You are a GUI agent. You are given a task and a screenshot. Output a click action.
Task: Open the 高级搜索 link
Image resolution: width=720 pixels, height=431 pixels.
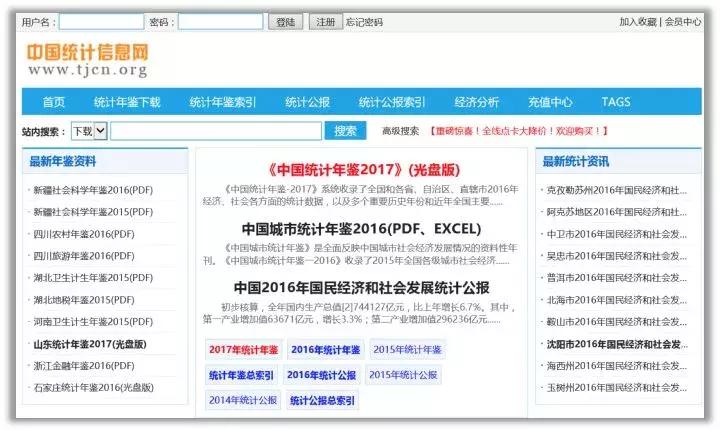tap(400, 131)
